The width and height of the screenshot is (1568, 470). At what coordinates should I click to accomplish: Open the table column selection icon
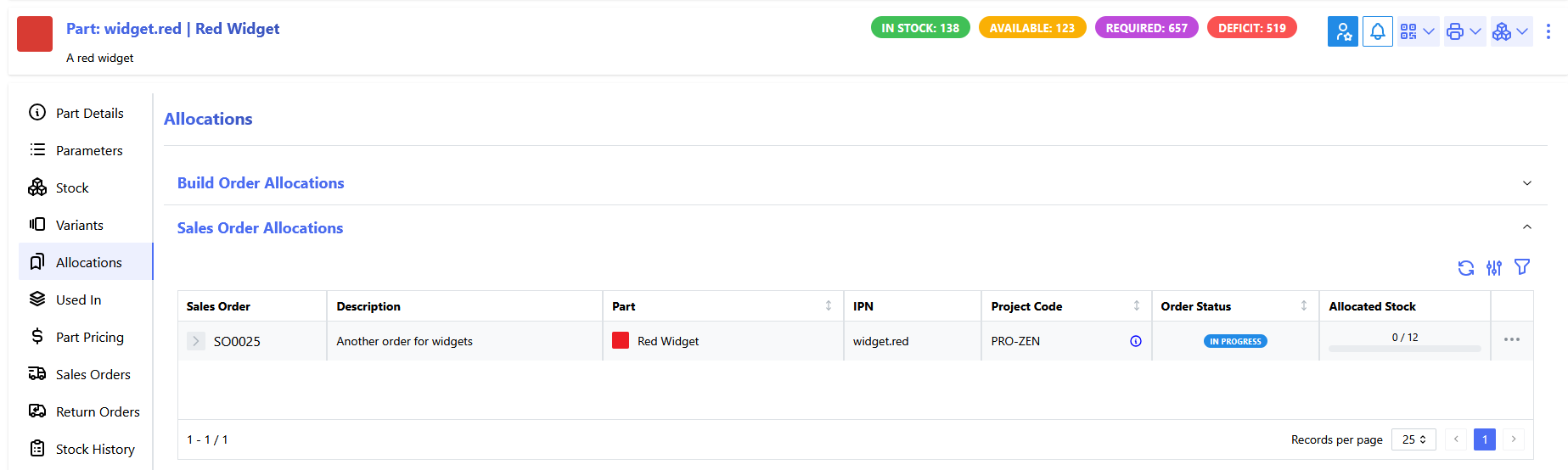tap(1493, 268)
